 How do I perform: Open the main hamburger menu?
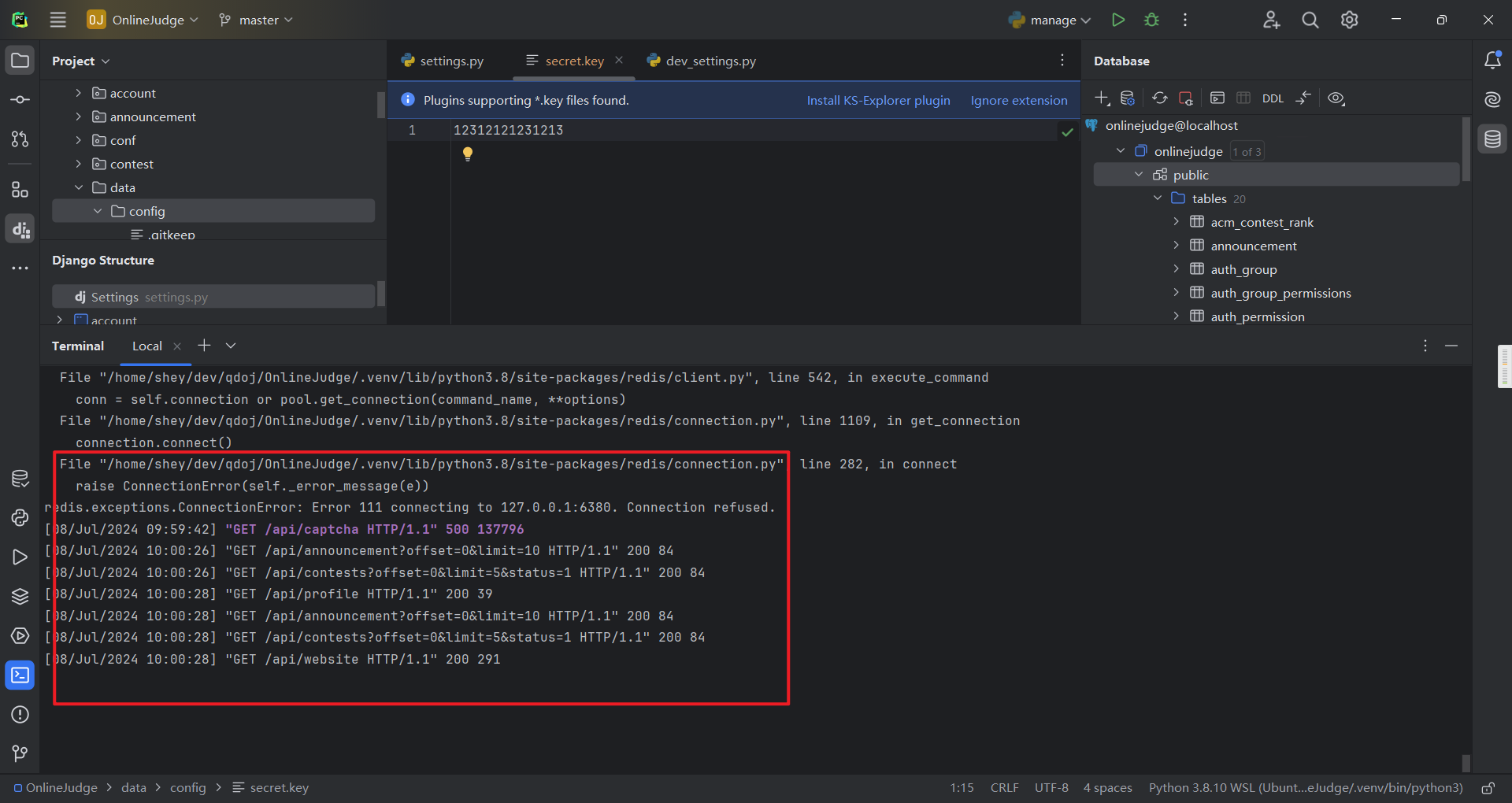coord(58,20)
